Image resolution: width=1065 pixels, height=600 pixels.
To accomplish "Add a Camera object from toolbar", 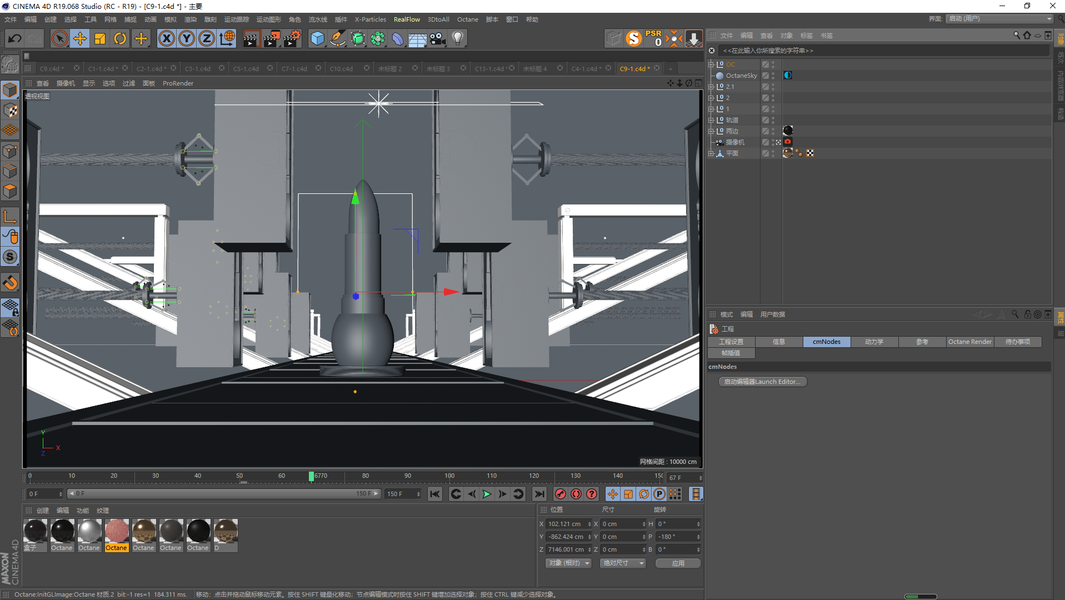I will click(437, 39).
